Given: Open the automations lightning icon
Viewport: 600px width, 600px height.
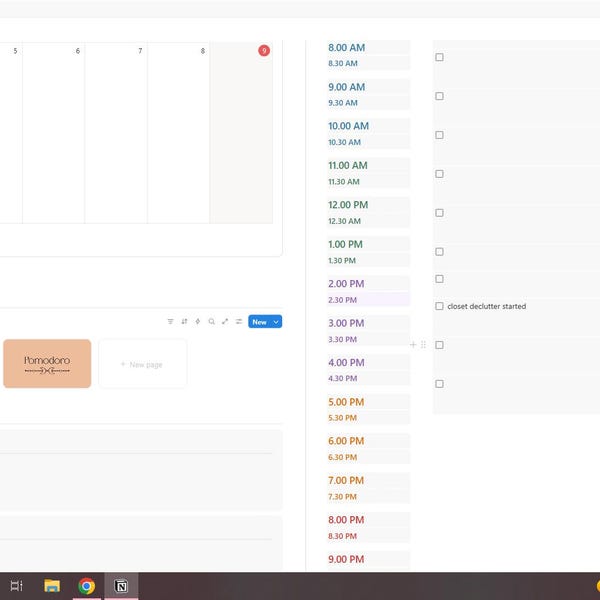Looking at the screenshot, I should (198, 321).
